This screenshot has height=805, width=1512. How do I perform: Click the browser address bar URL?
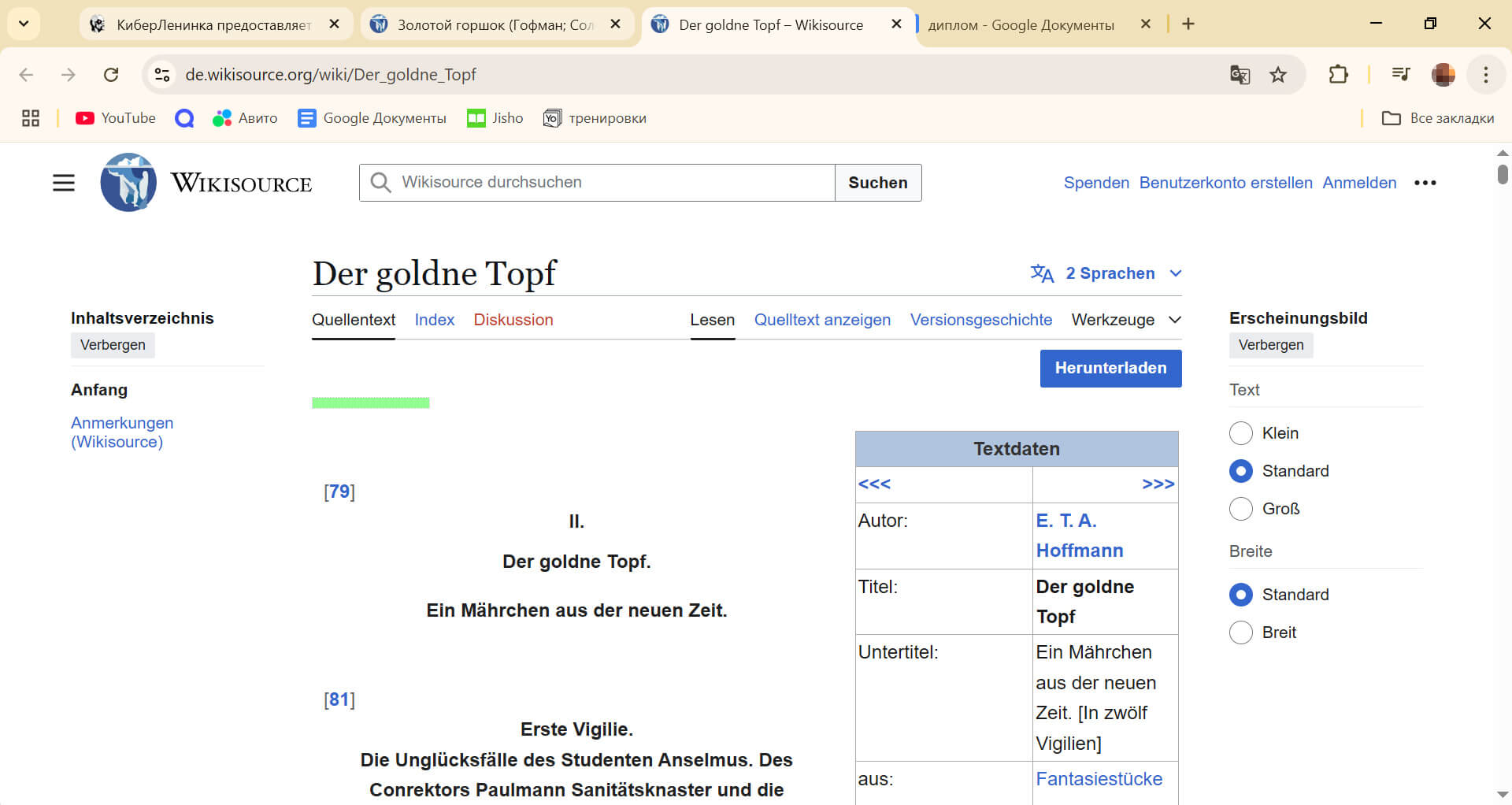[x=331, y=75]
